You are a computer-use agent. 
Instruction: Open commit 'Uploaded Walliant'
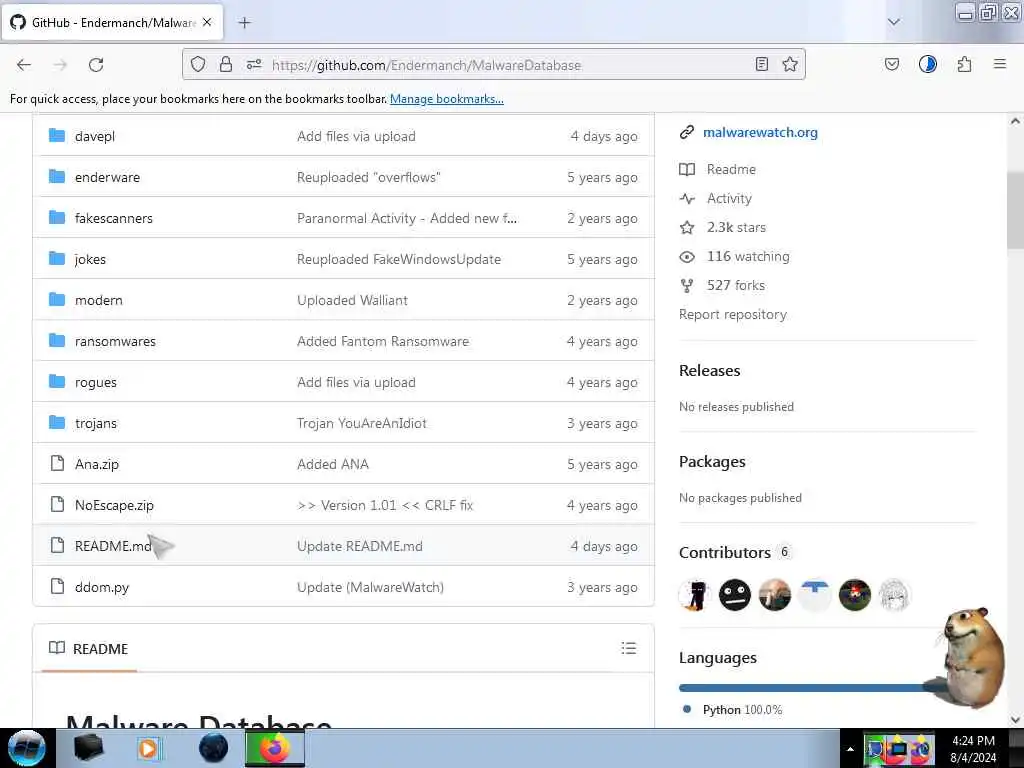point(352,300)
